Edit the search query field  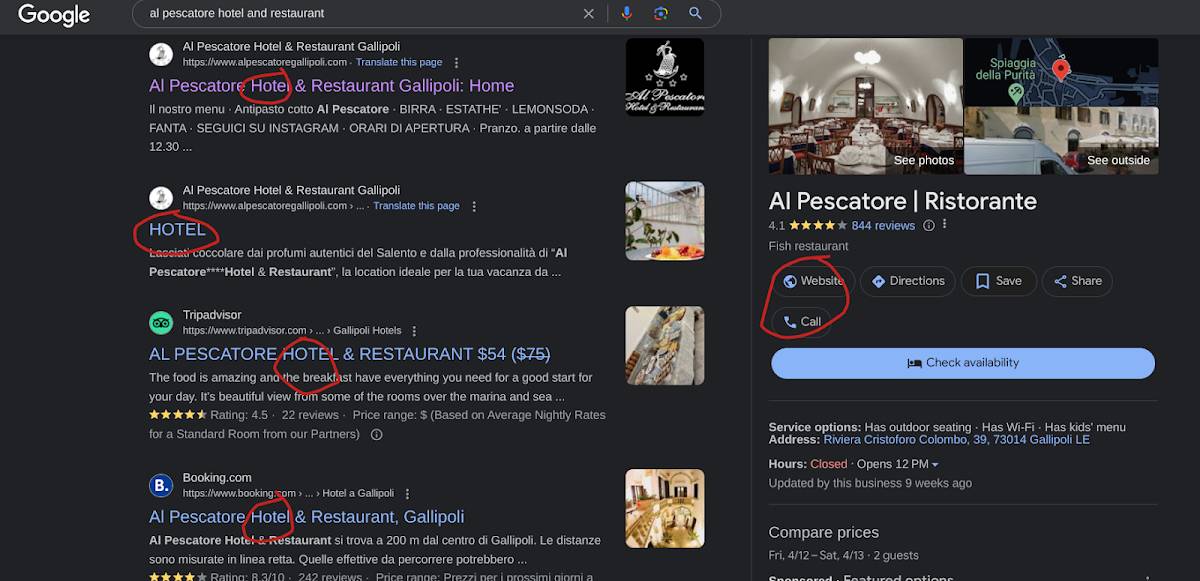click(x=360, y=14)
